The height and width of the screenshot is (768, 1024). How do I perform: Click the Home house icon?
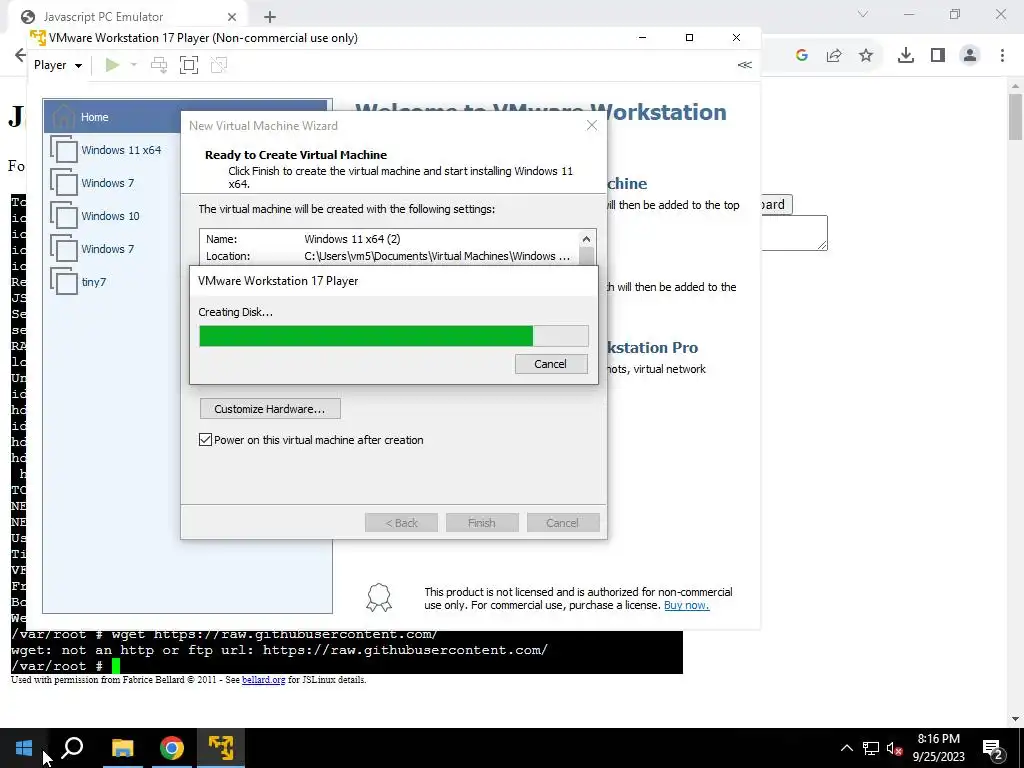63,117
